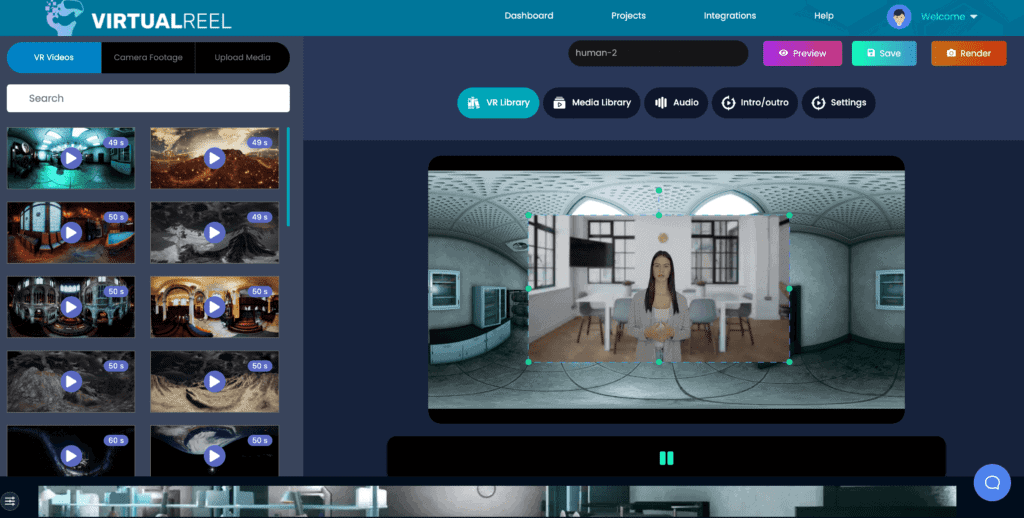Select the woman presenter overlay video
This screenshot has width=1024, height=518.
(x=659, y=289)
